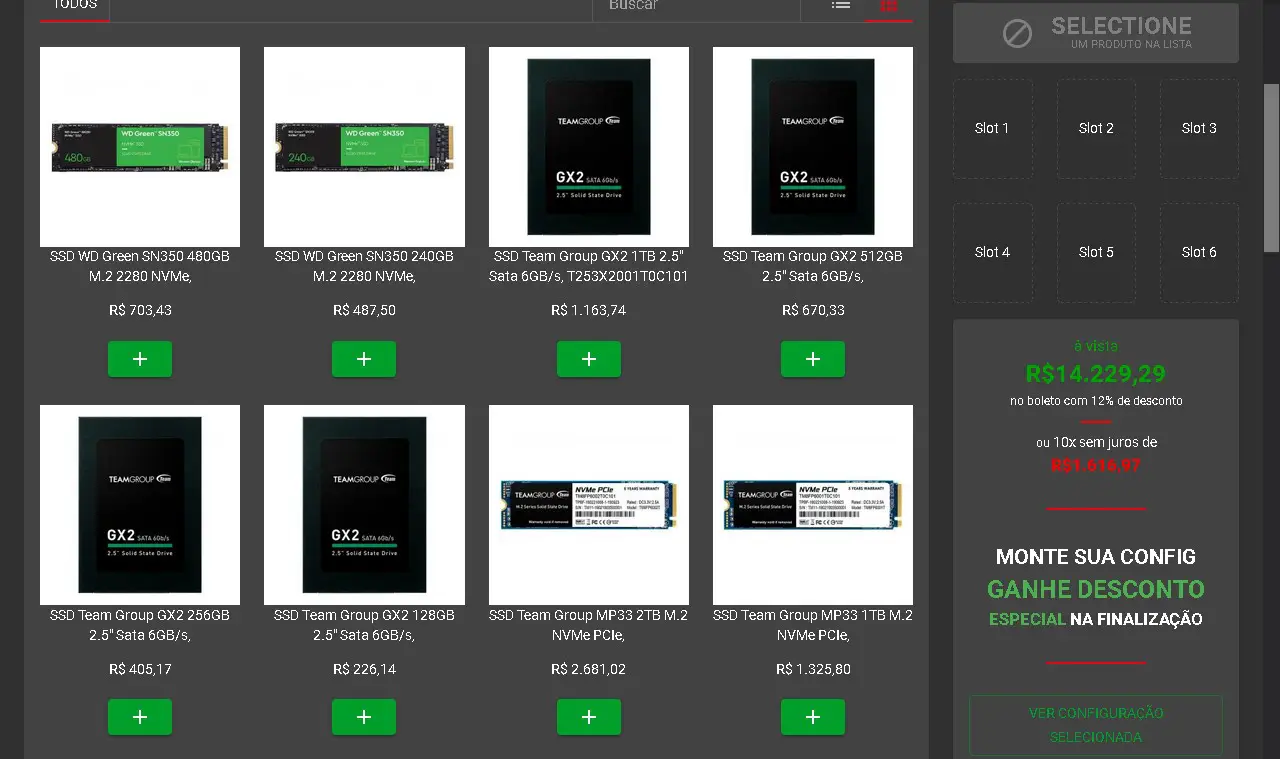Screen dimensions: 1280x759
Task: View Team Group GX2 1TB product image
Action: [589, 147]
